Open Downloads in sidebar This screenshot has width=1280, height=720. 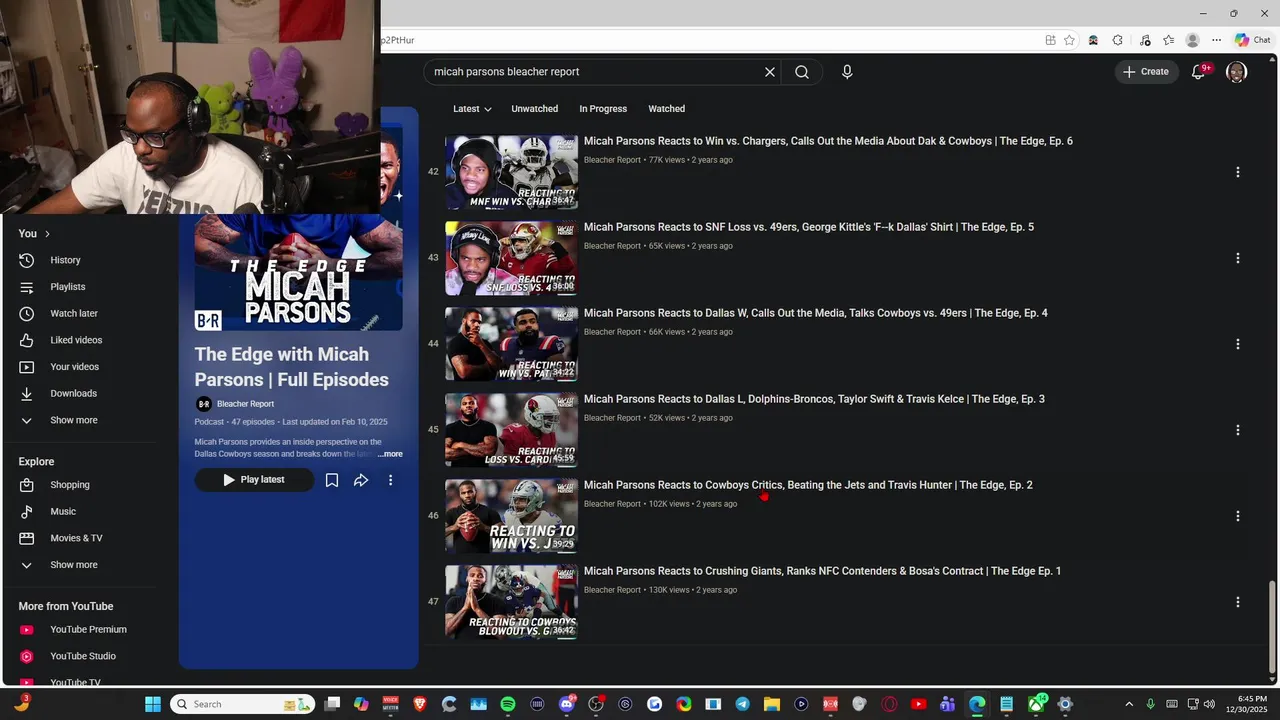(73, 394)
